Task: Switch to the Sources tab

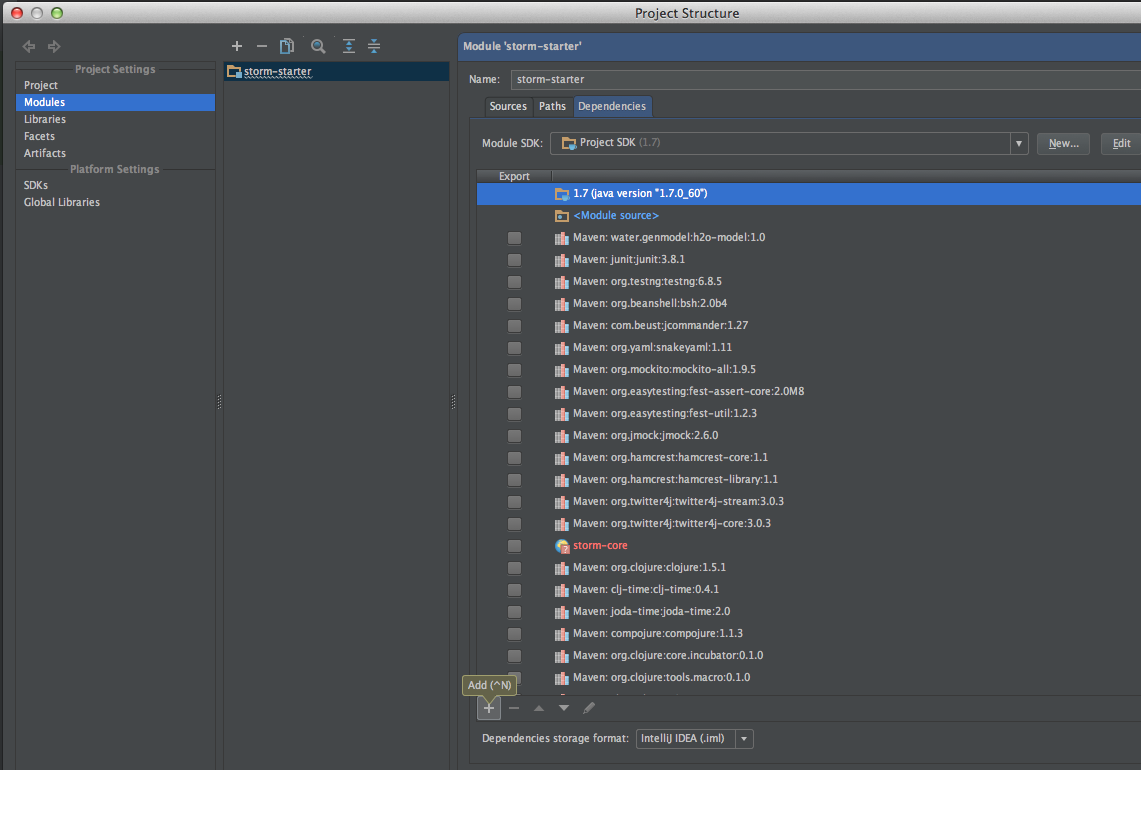Action: pyautogui.click(x=508, y=106)
